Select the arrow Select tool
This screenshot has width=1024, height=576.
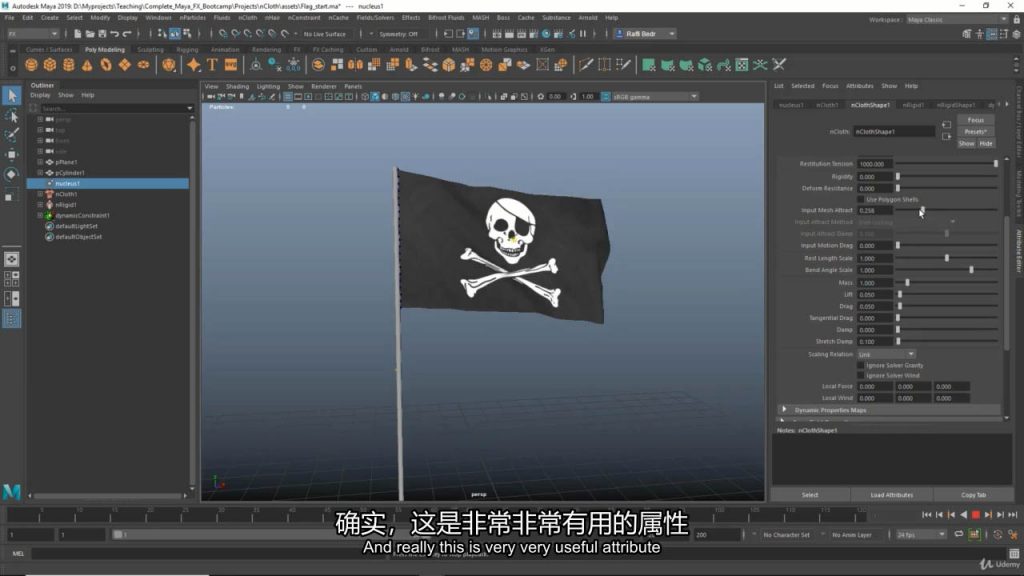[x=12, y=95]
